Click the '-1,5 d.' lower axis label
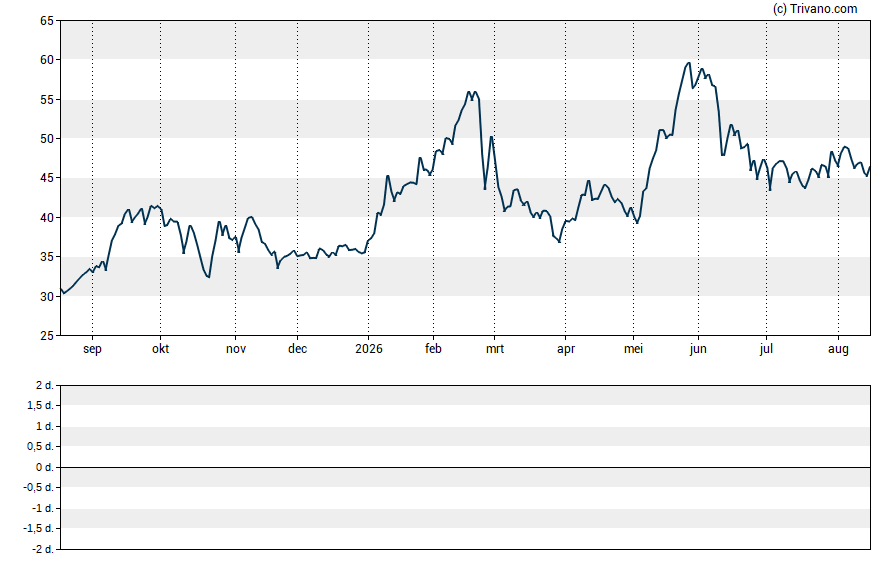The width and height of the screenshot is (888, 565). (39, 528)
